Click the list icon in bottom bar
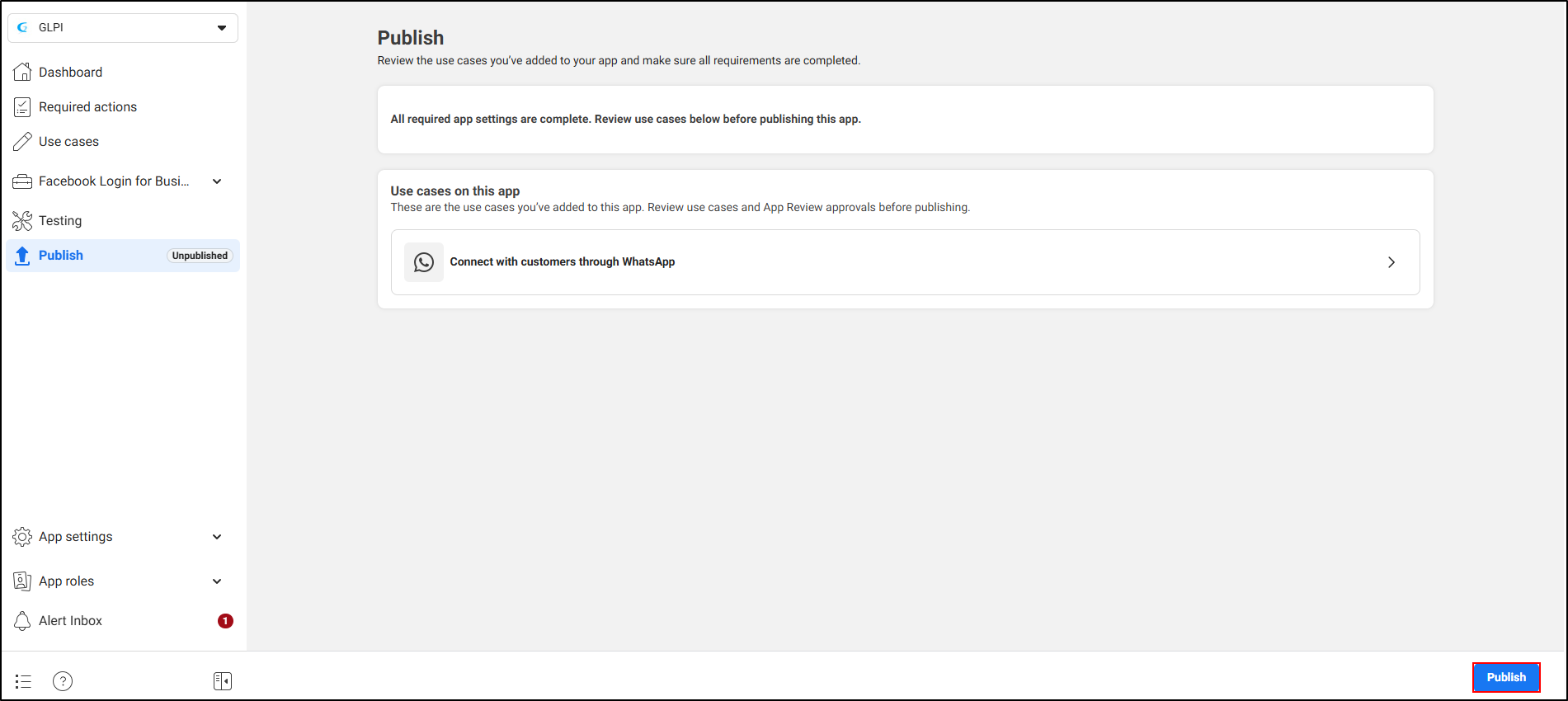Screen dimensions: 1568x701 pos(23,681)
